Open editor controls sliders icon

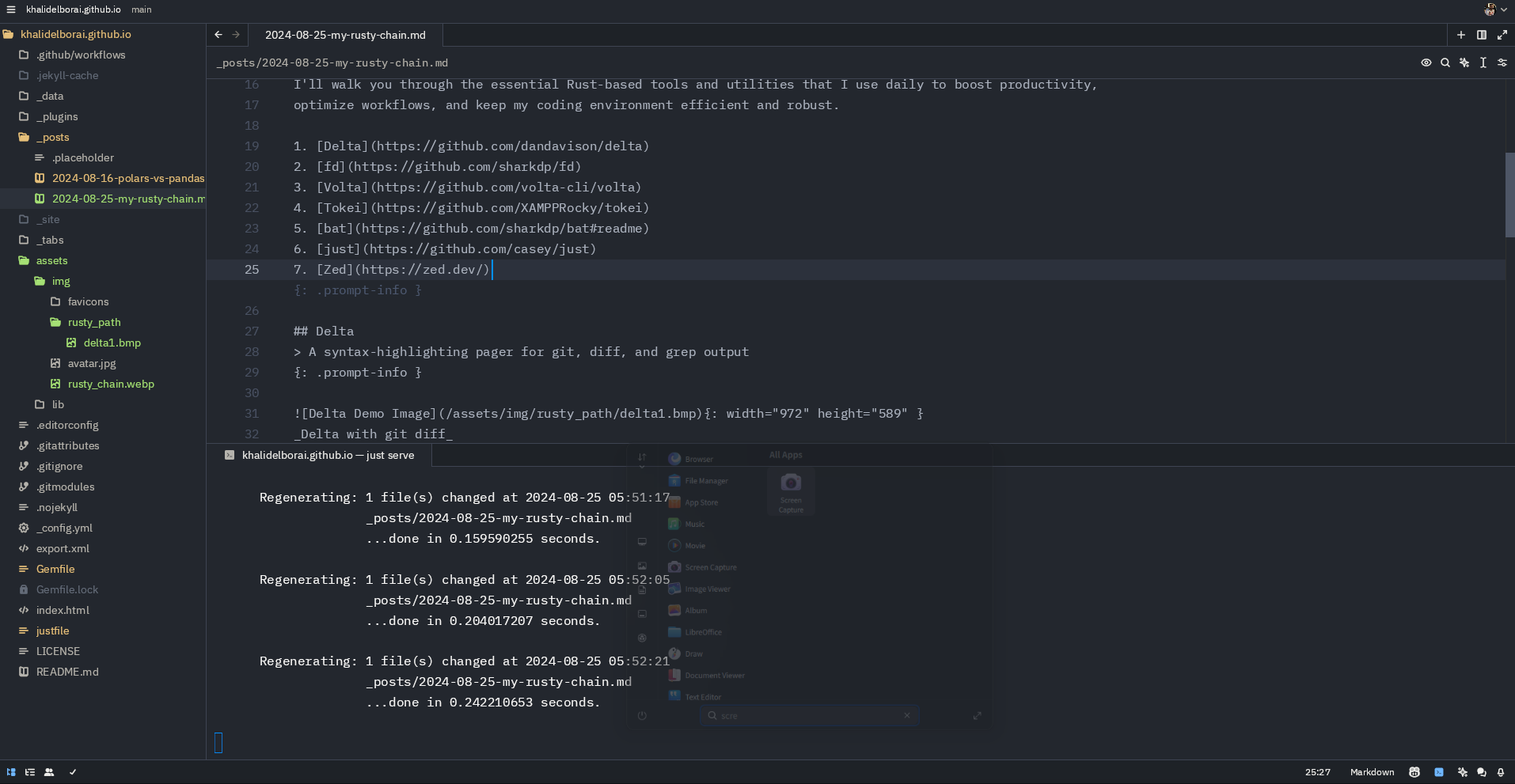1502,62
